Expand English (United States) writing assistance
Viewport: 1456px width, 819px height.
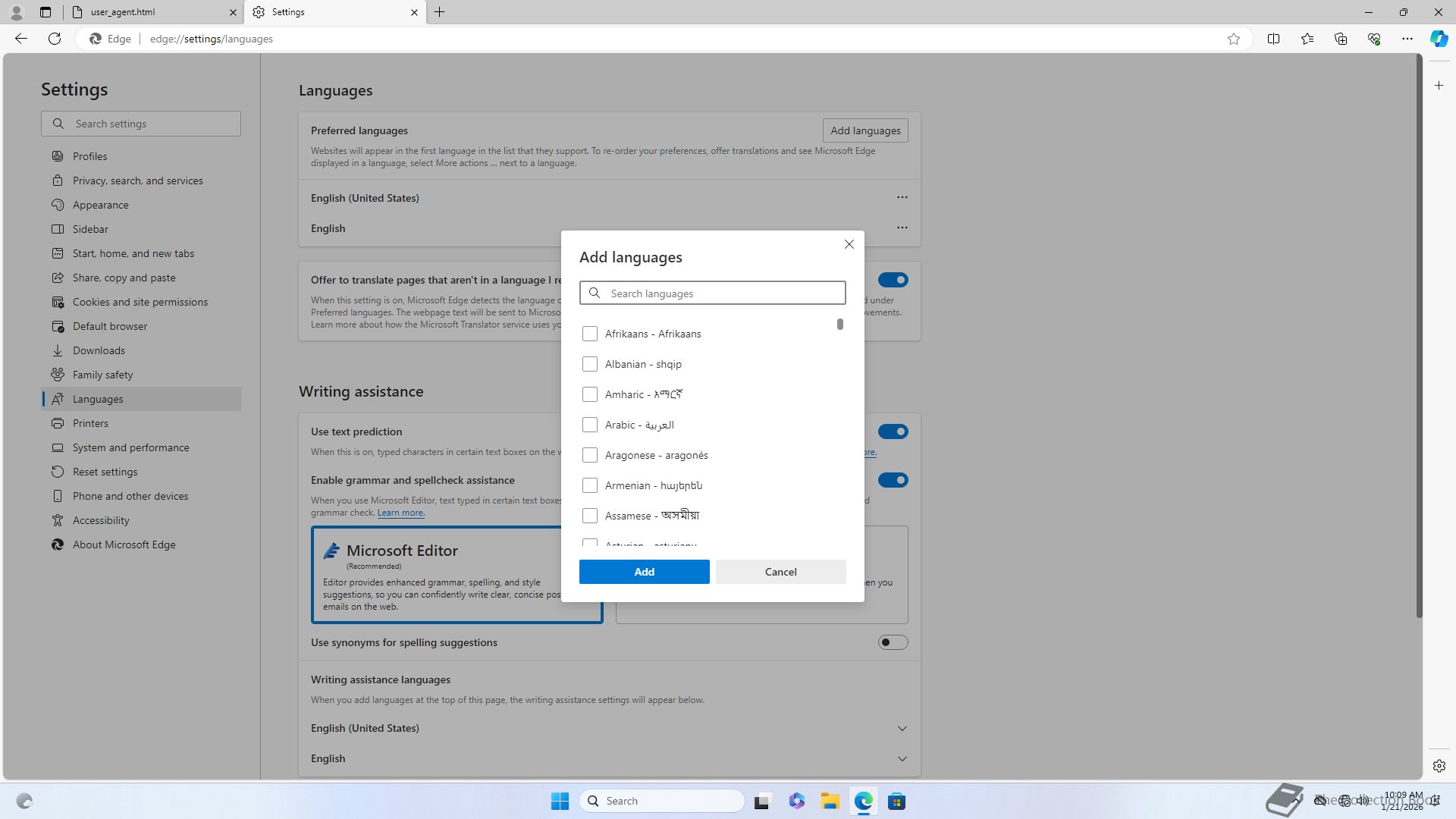[902, 728]
